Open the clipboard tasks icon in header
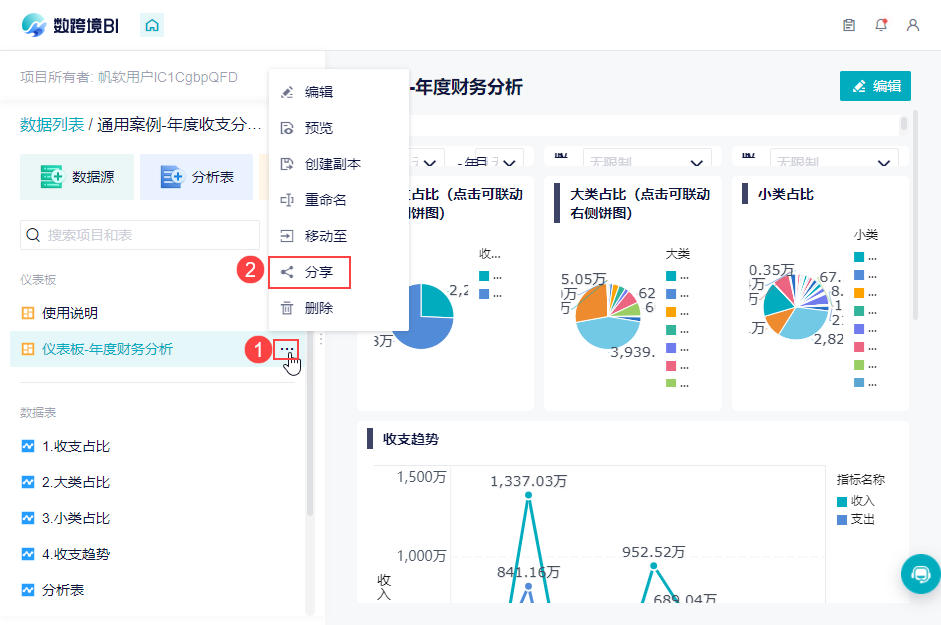The height and width of the screenshot is (625, 941). point(849,25)
